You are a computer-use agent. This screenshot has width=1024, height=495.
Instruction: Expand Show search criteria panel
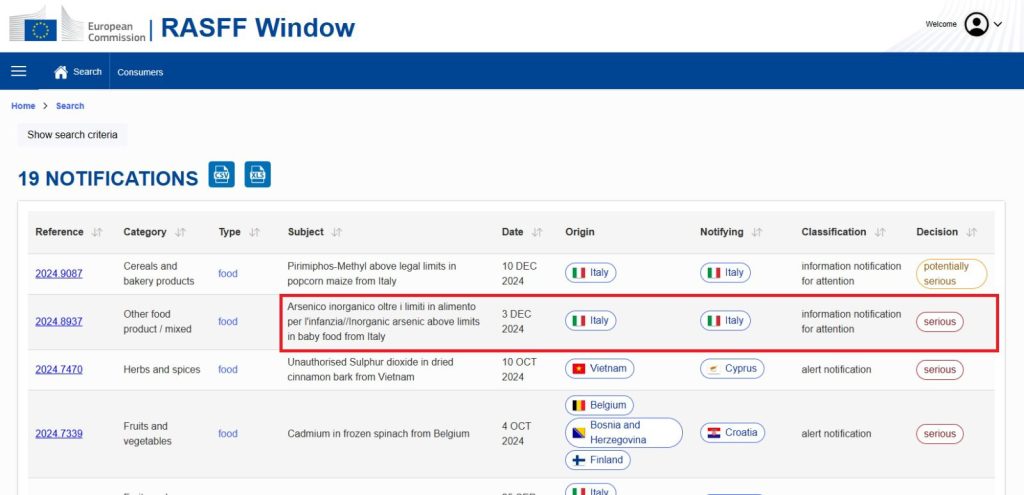coord(72,135)
